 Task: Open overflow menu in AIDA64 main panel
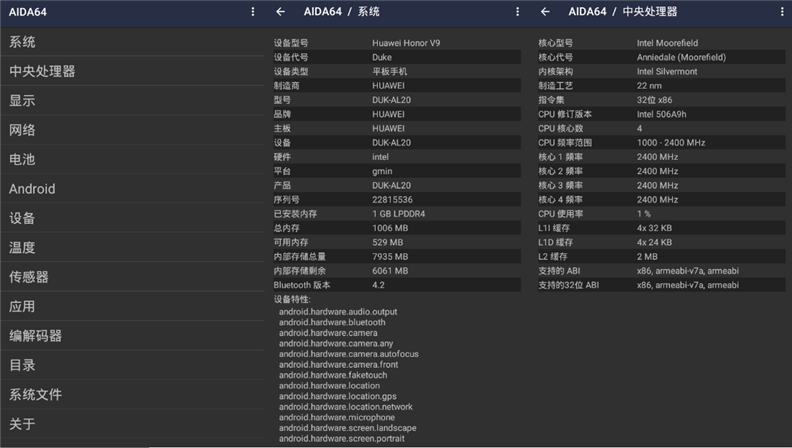tap(253, 12)
